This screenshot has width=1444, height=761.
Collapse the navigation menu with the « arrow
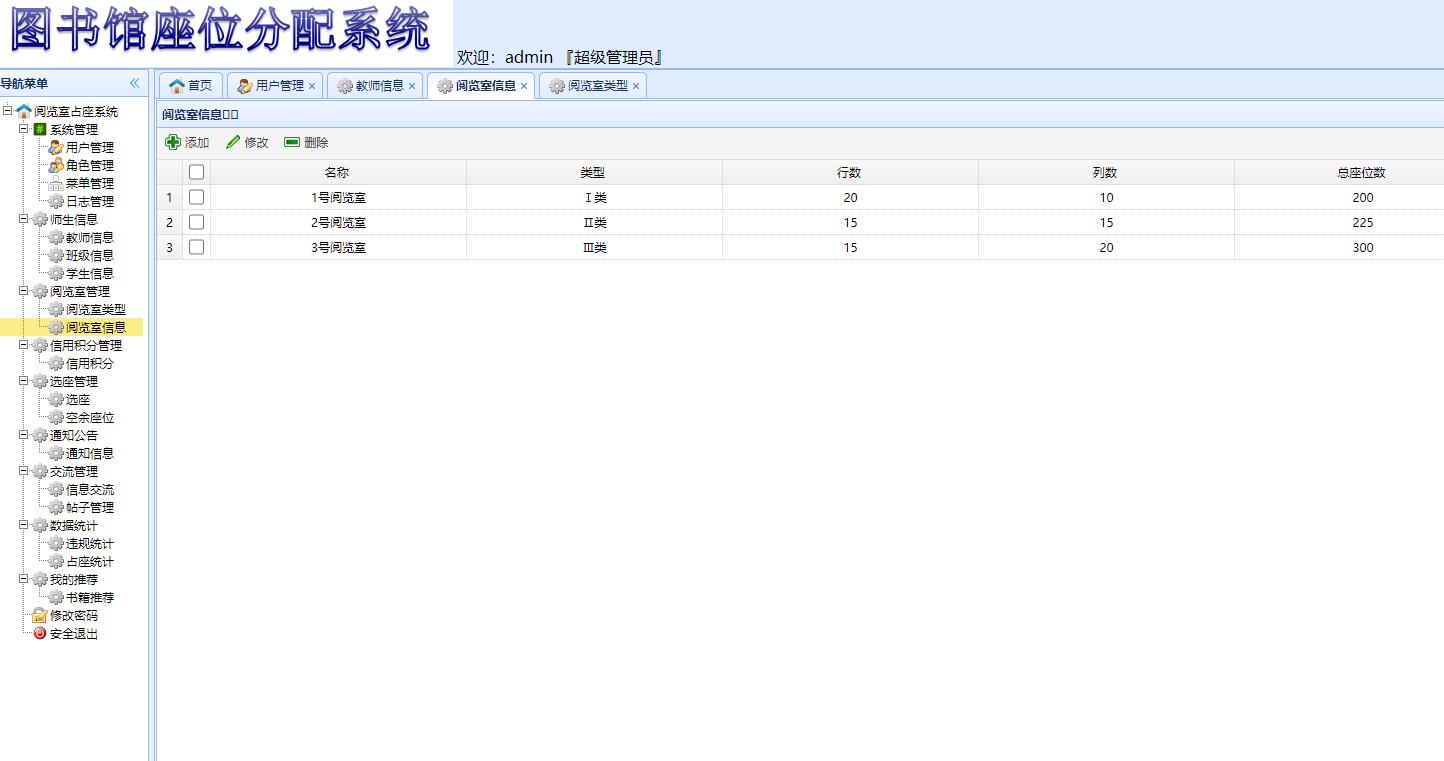135,83
